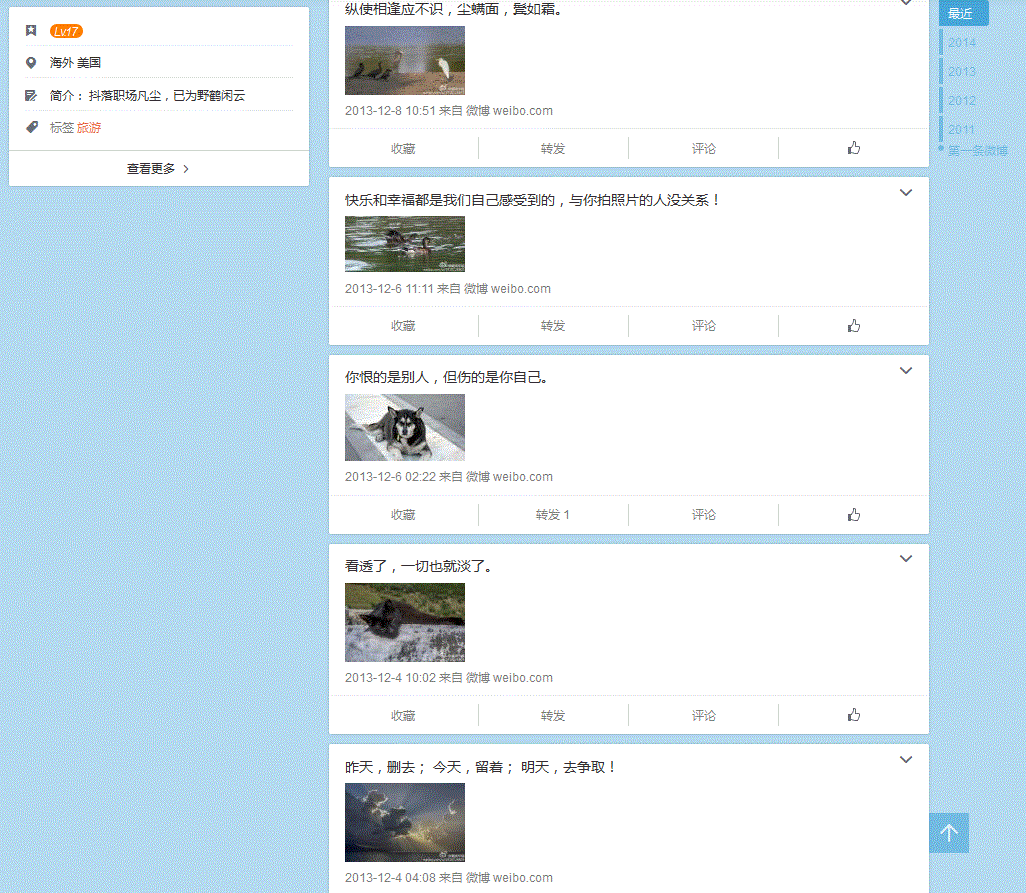Open the chevron menu on 看透了 post
The image size is (1026, 893).
(906, 559)
